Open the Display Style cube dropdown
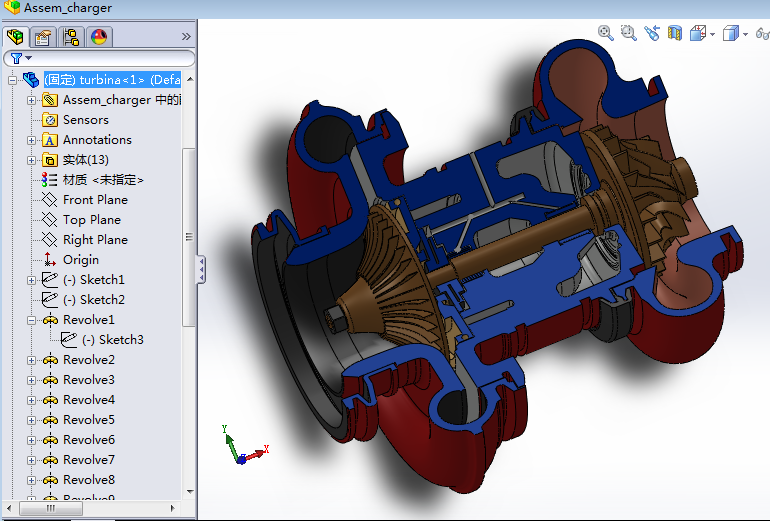This screenshot has height=521, width=770. tap(735, 33)
